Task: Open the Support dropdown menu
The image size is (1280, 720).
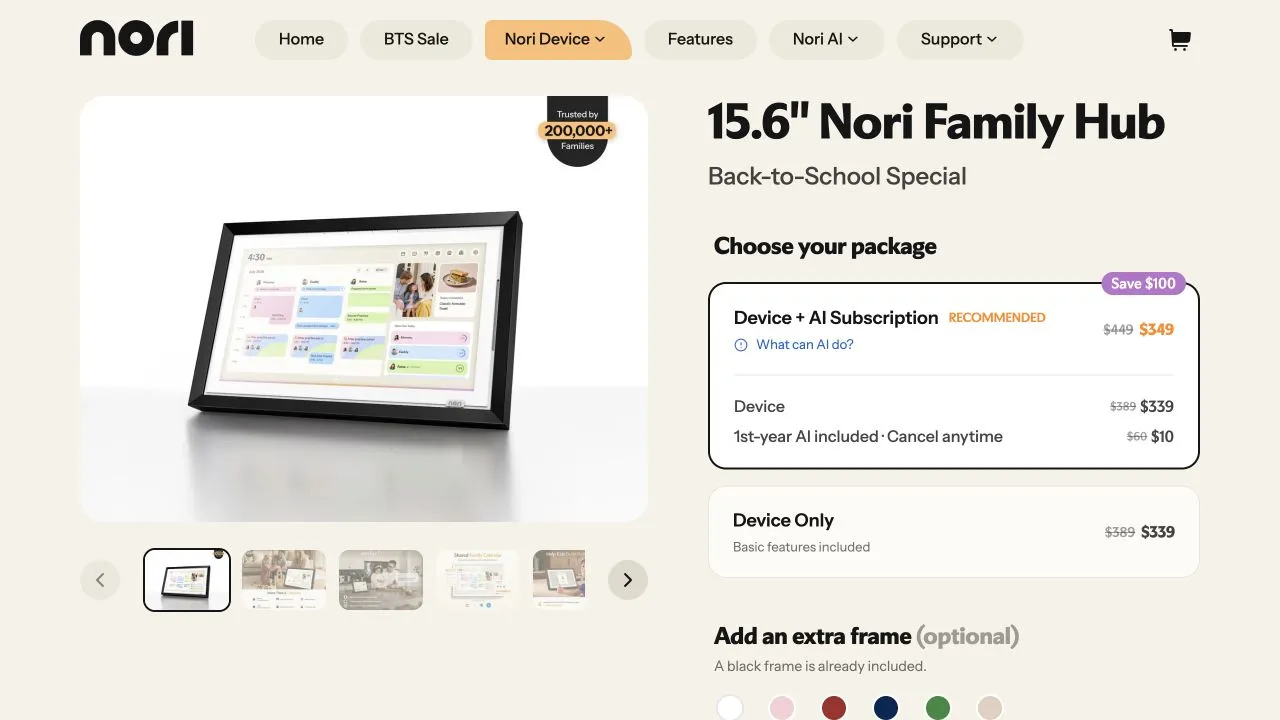Action: [x=959, y=40]
